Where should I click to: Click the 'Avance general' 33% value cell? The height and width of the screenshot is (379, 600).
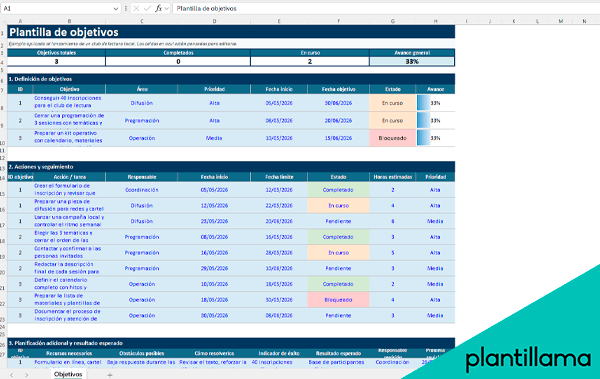(x=412, y=61)
